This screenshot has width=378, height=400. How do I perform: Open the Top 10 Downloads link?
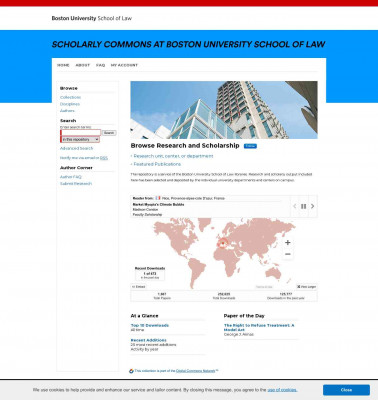click(x=150, y=325)
